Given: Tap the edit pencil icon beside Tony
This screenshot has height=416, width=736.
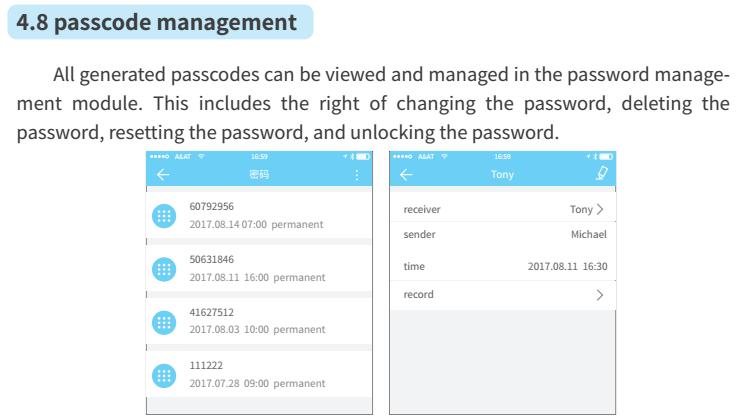Looking at the screenshot, I should (x=602, y=173).
